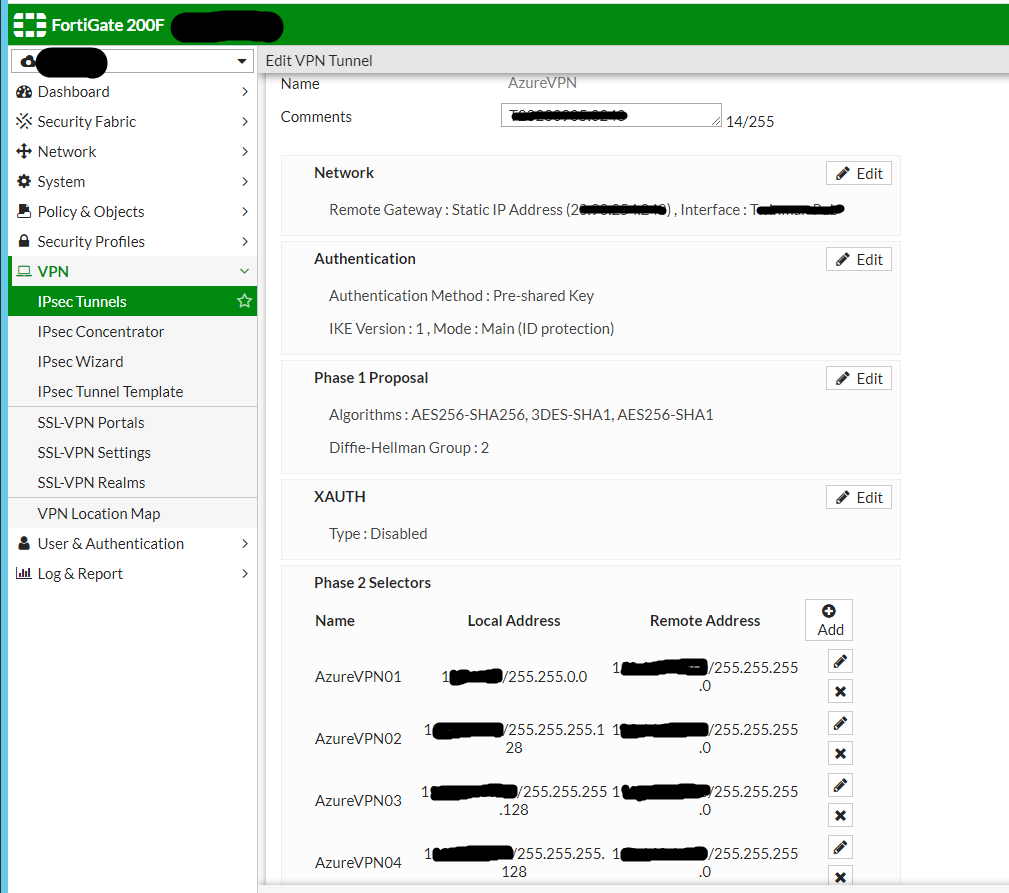Click the Edit VPN Tunnel page title
The image size is (1009, 893).
pyautogui.click(x=319, y=60)
